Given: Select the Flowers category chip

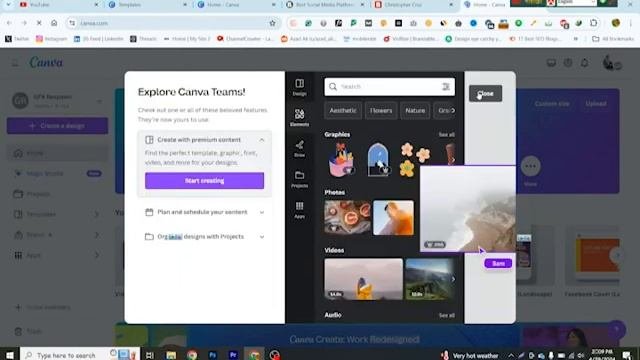Looking at the screenshot, I should [381, 111].
